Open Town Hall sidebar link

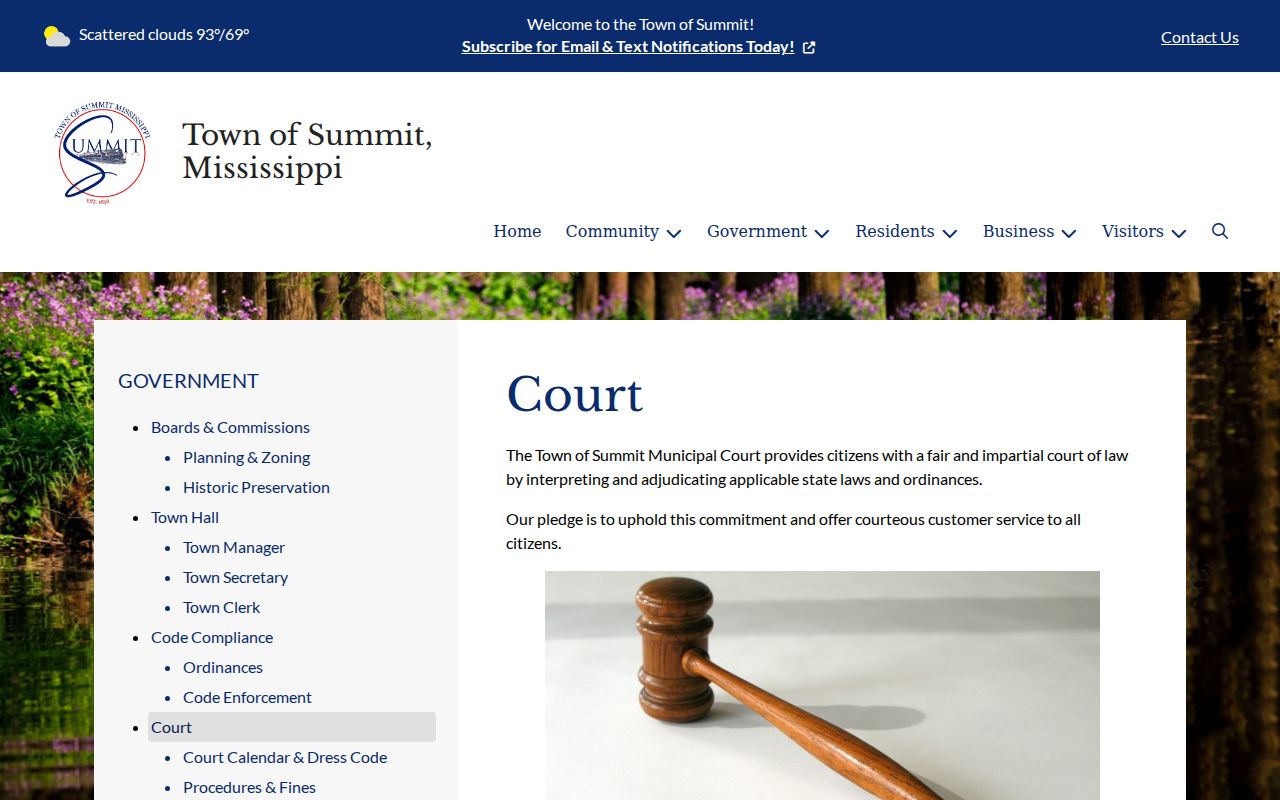(x=185, y=517)
